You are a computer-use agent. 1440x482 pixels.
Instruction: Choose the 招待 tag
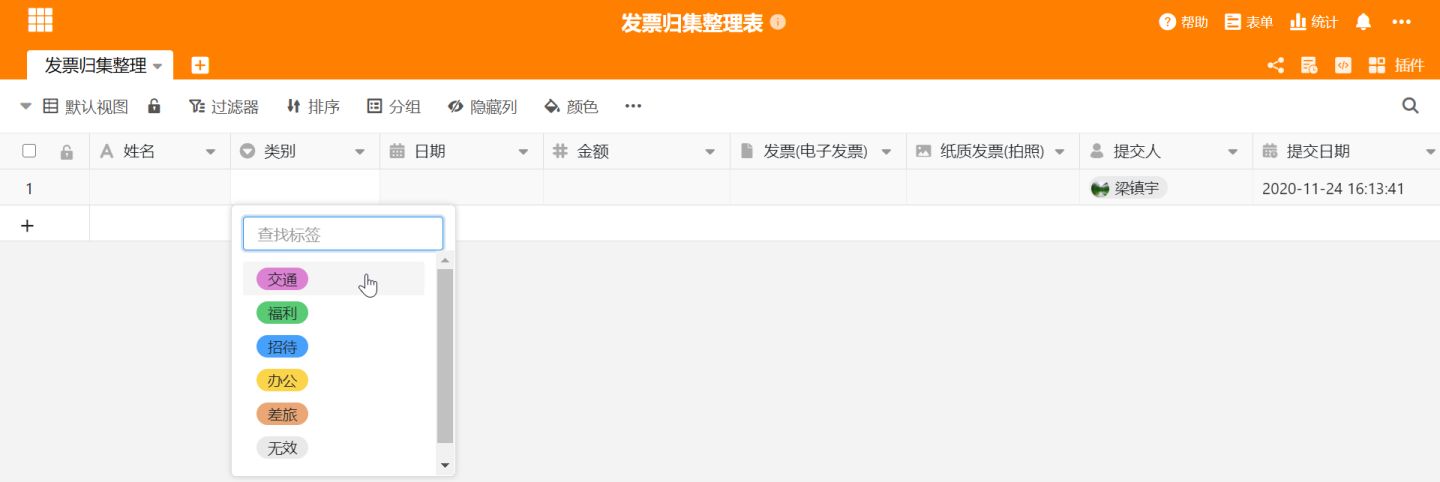[282, 347]
